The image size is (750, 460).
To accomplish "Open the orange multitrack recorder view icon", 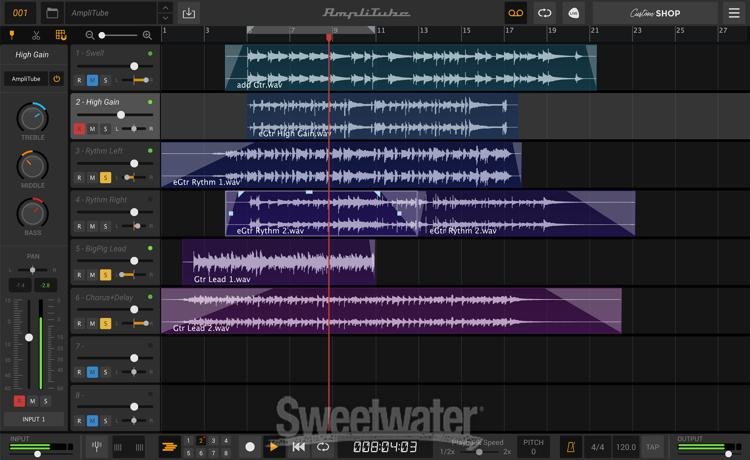I will [169, 447].
